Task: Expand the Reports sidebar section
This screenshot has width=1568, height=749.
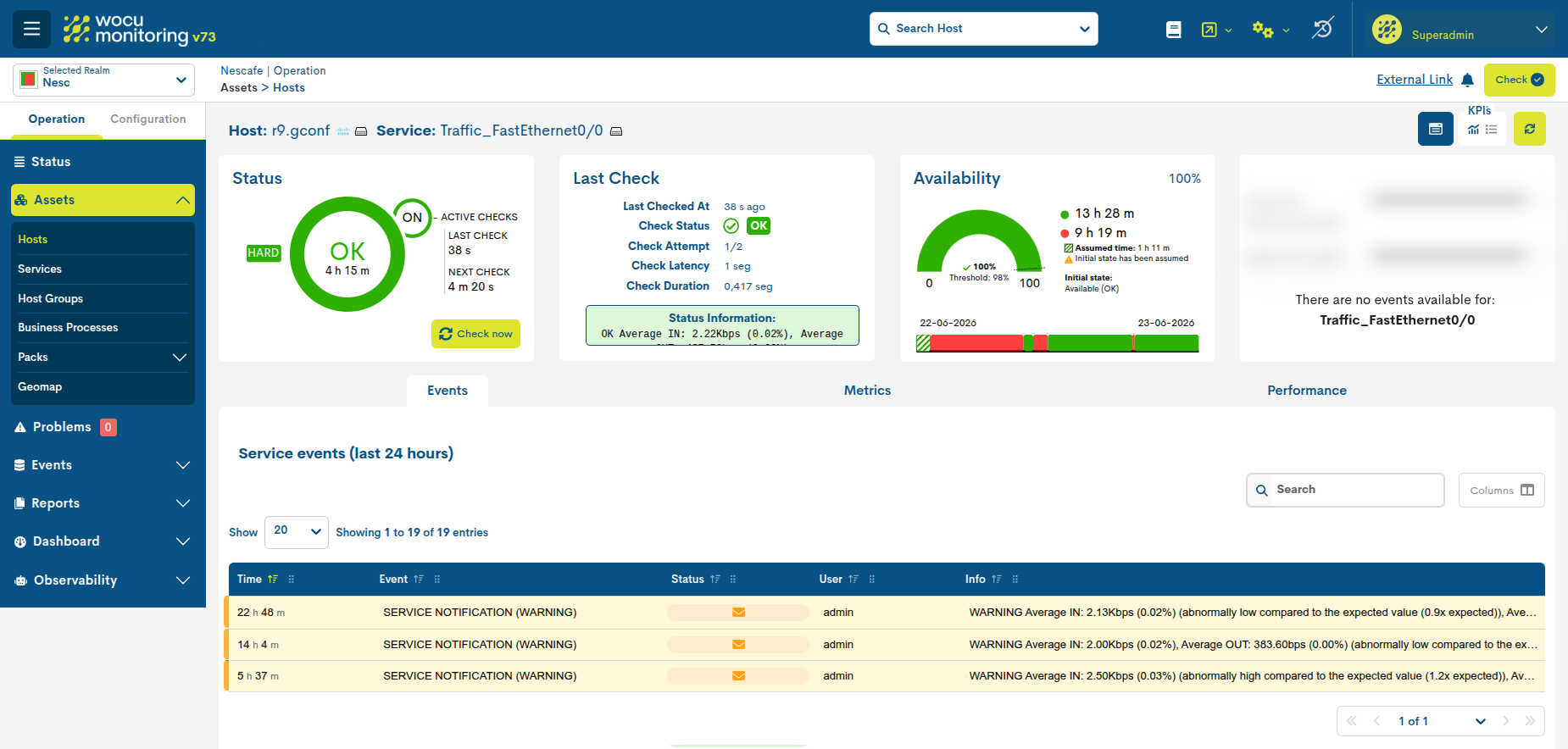Action: click(103, 503)
